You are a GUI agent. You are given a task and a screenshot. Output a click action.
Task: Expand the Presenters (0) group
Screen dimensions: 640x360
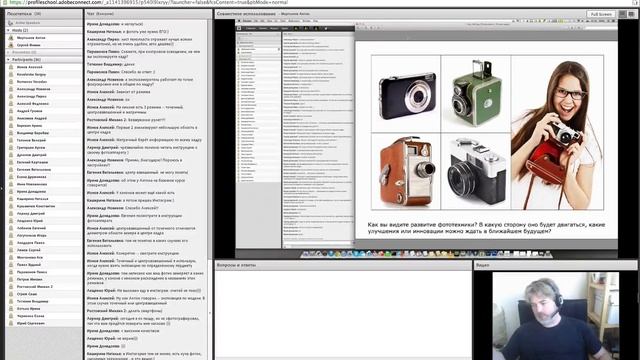8,52
